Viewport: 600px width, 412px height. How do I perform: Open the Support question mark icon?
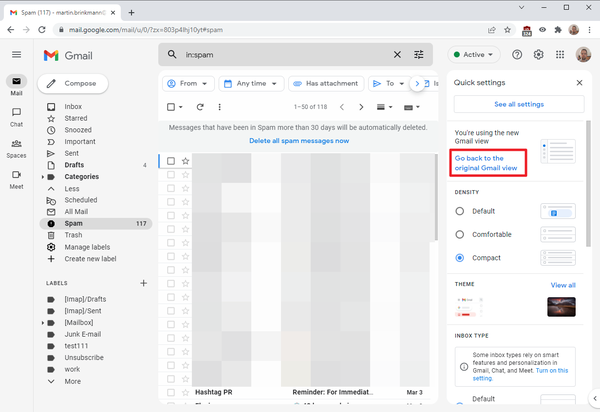(517, 55)
